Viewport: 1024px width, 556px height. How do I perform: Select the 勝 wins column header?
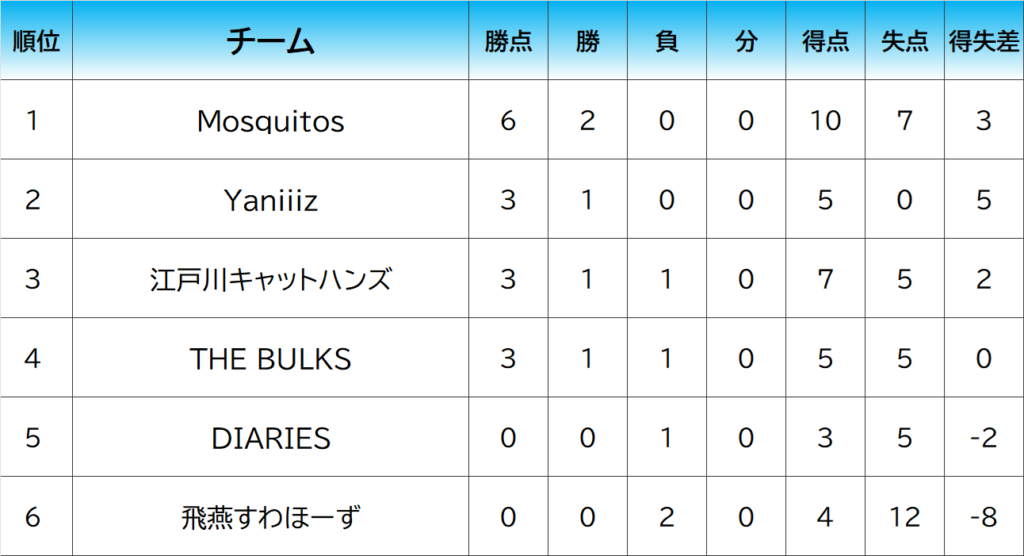click(587, 42)
